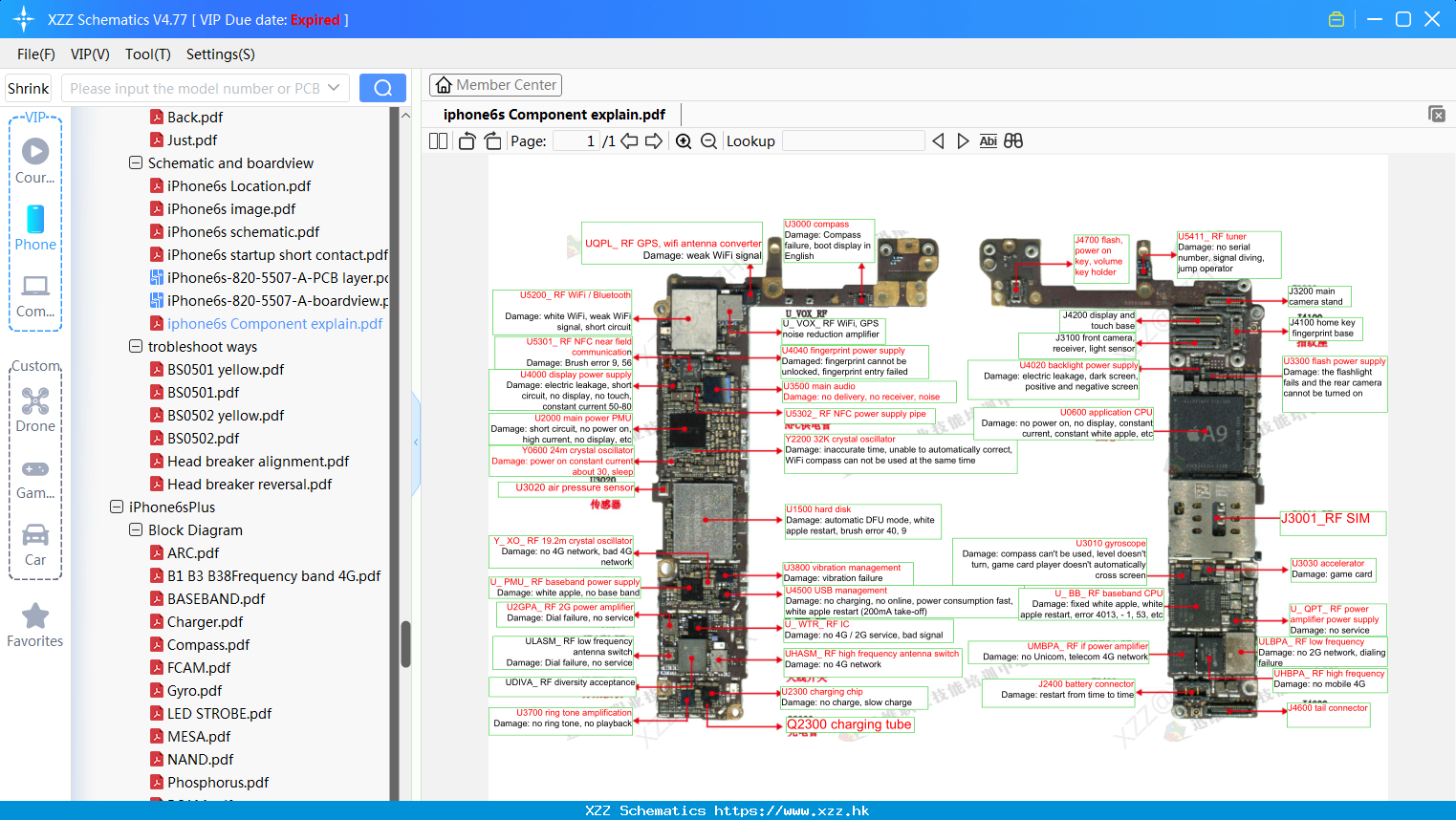Open iPhone6s-820-5507-A-boardview file
1456x820 pixels.
click(x=277, y=300)
